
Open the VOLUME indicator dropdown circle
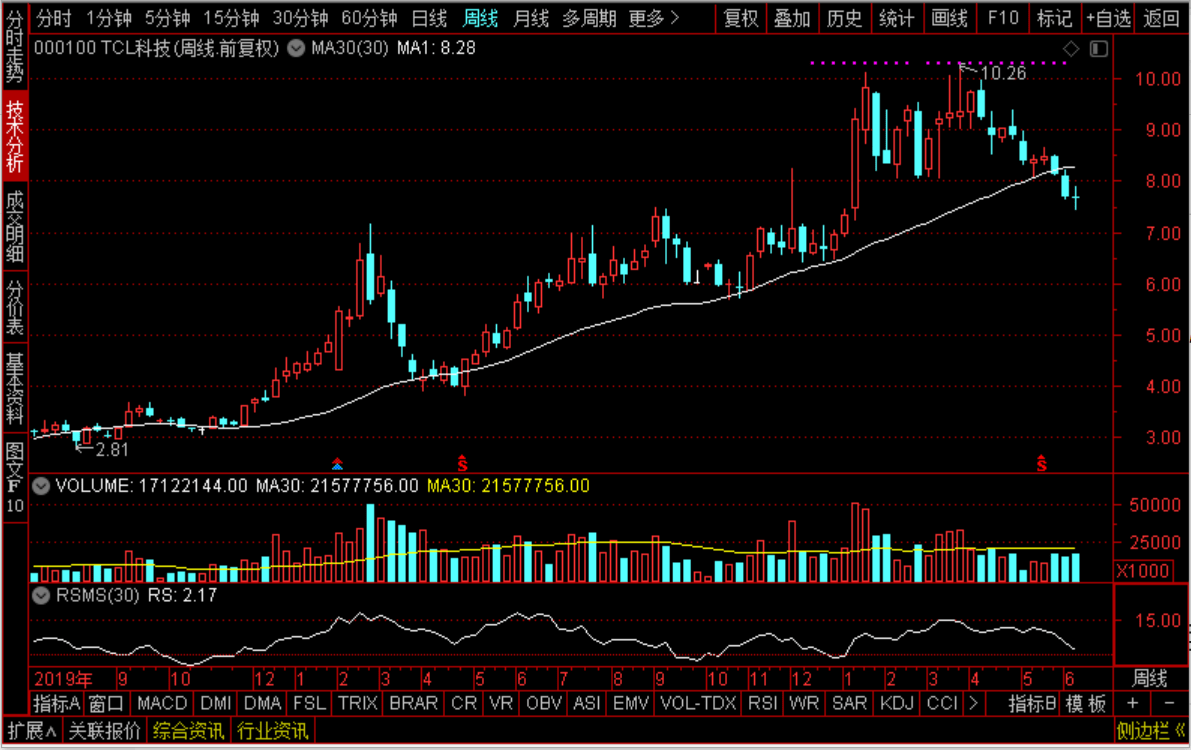(x=41, y=486)
